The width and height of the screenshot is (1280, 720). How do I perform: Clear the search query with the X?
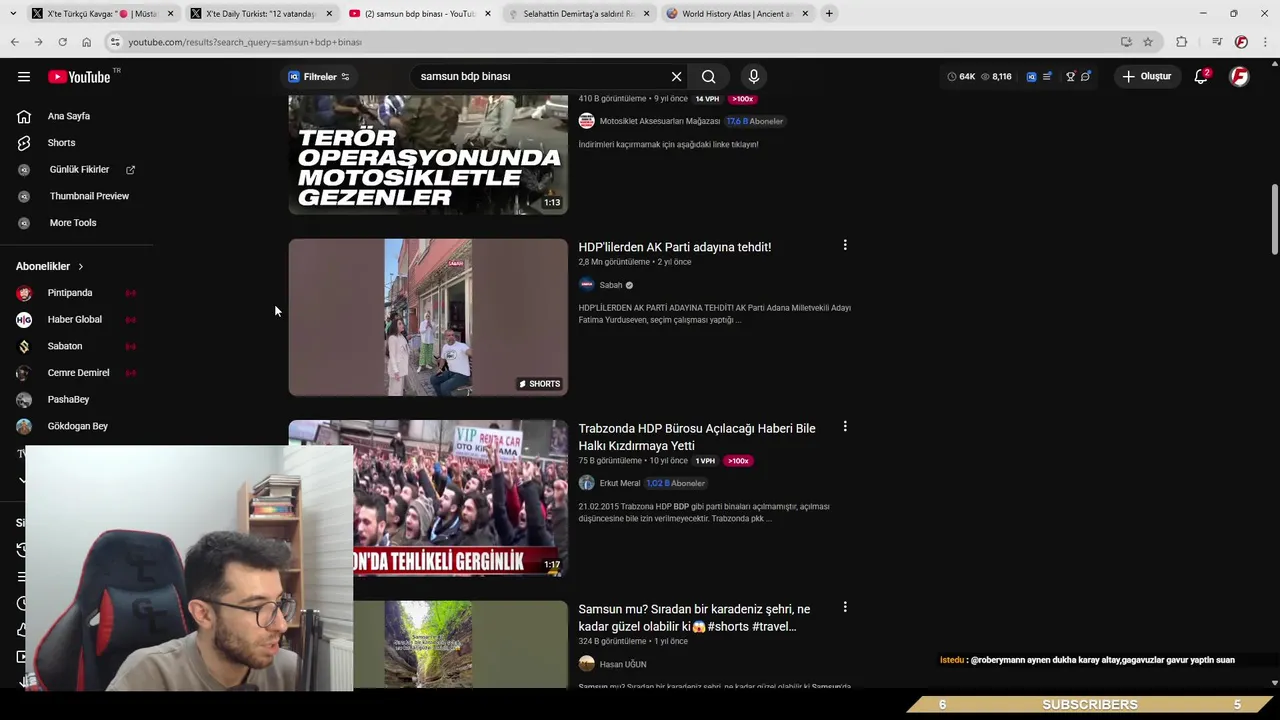point(676,77)
